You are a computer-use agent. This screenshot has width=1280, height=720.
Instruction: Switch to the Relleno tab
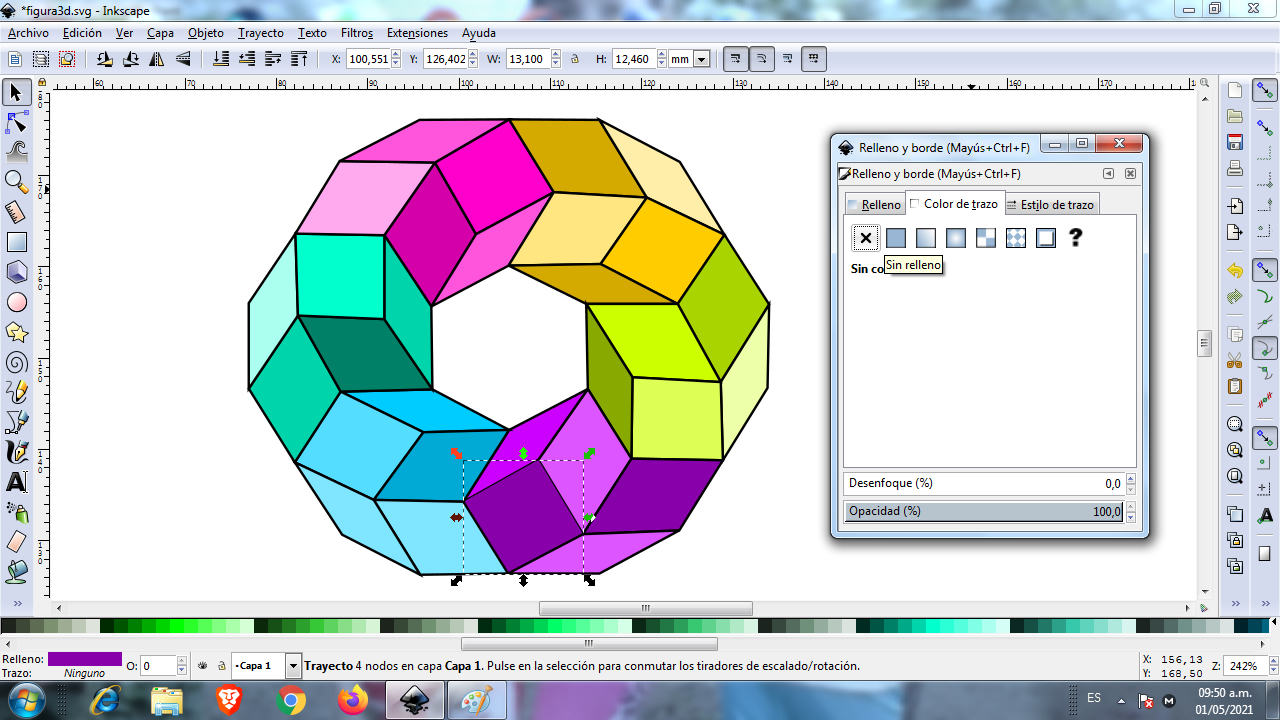(874, 205)
